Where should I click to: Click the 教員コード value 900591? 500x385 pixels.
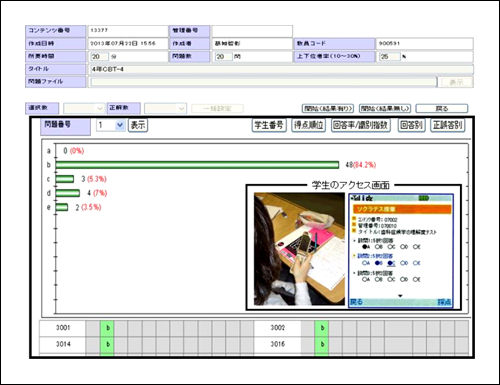click(389, 44)
